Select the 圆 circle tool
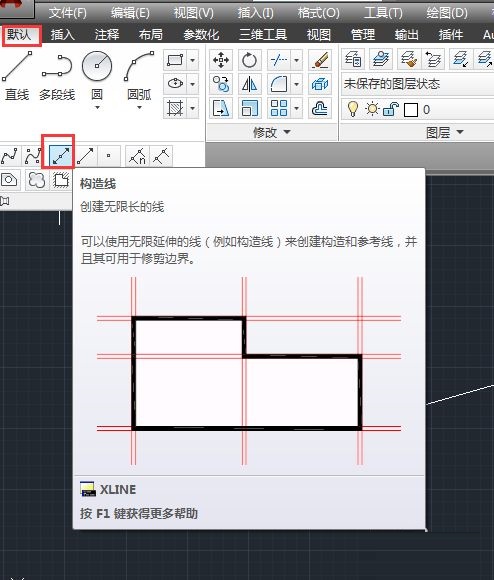The image size is (494, 580). pyautogui.click(x=97, y=76)
